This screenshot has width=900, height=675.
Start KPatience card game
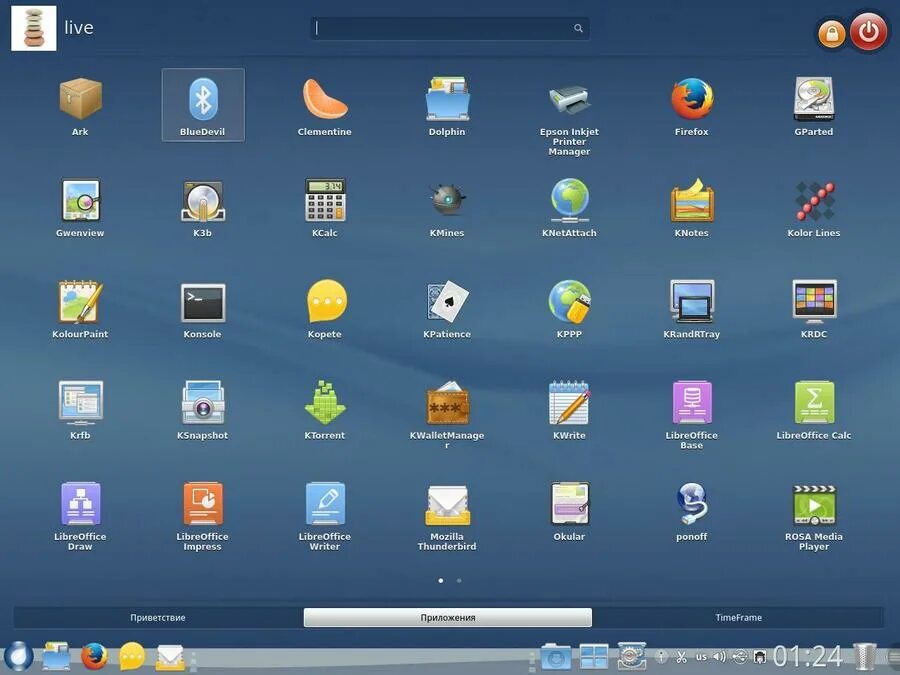(x=447, y=309)
